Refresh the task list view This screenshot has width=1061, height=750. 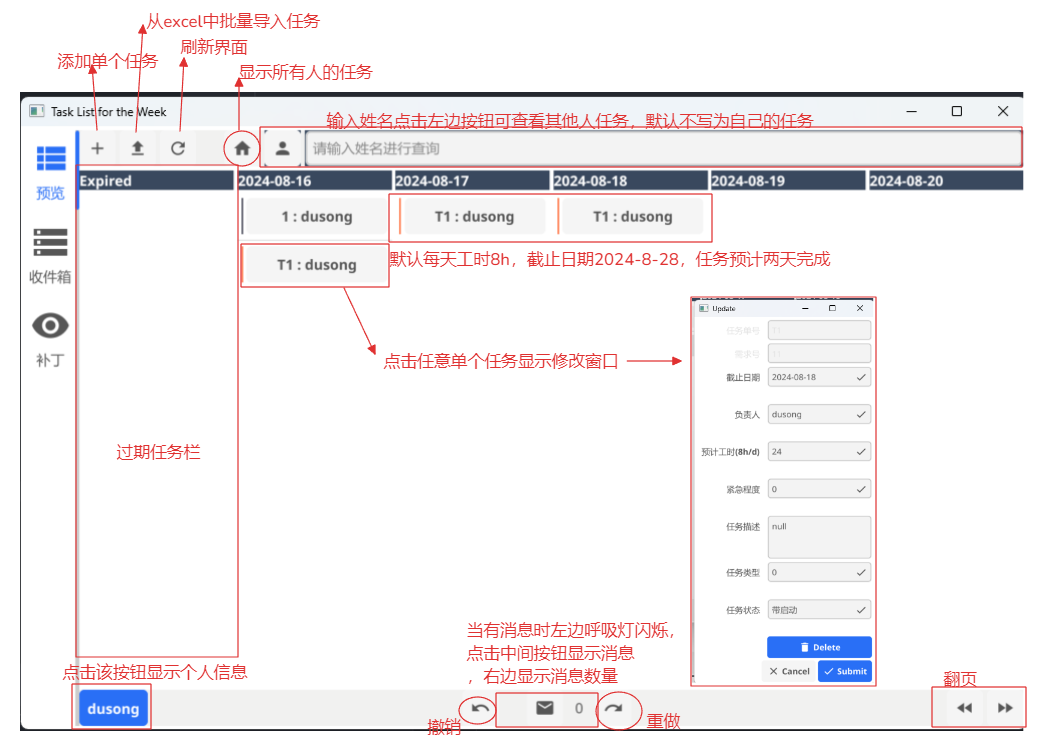point(178,148)
